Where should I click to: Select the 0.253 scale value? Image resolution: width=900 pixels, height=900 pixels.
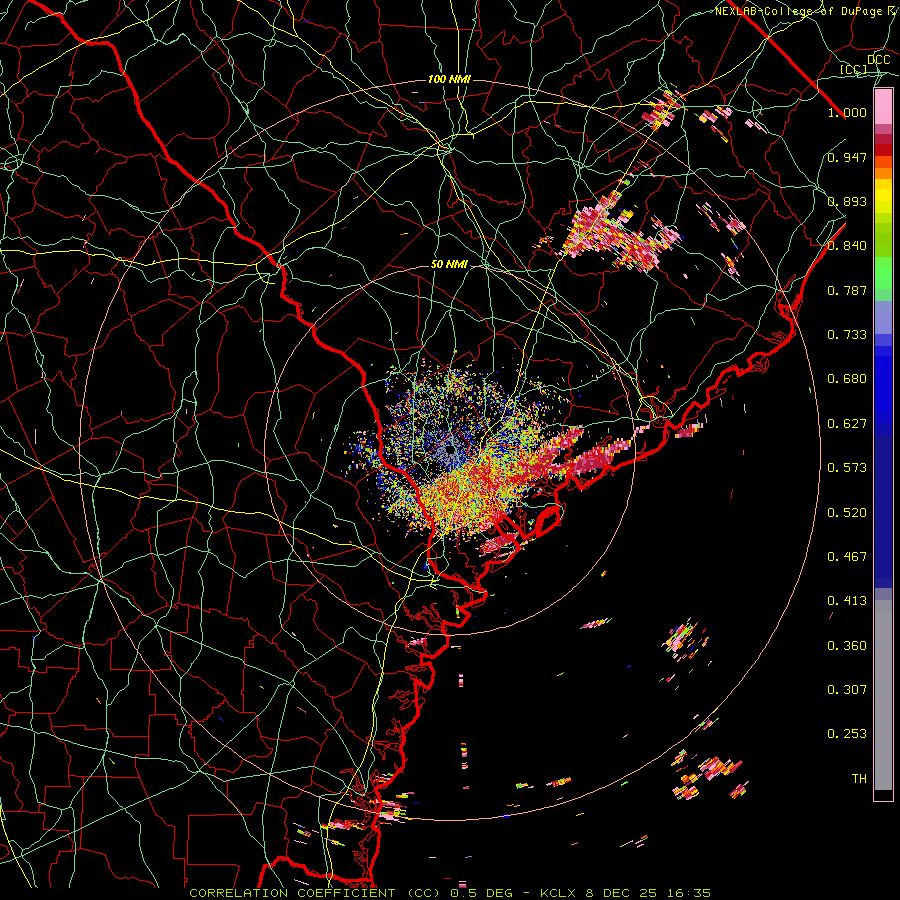tap(847, 733)
